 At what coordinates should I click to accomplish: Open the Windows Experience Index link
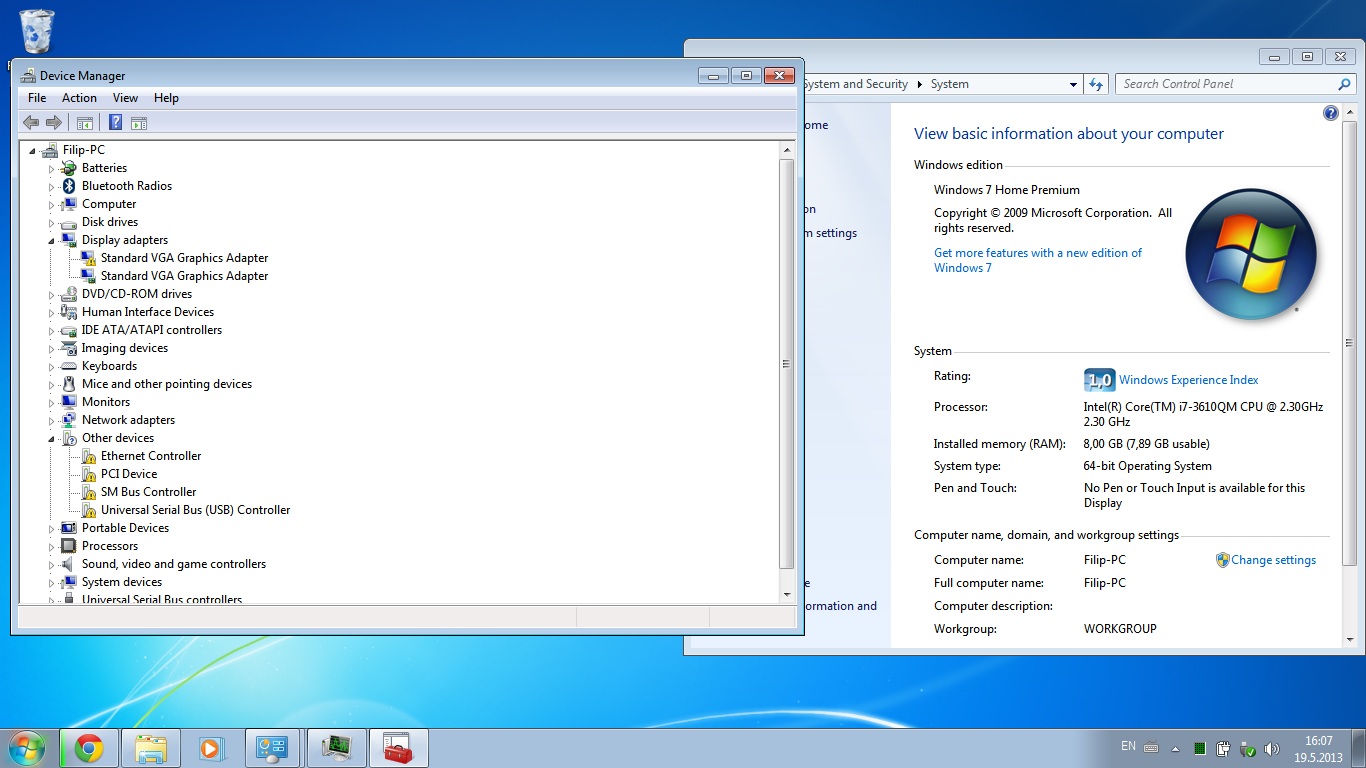click(x=1188, y=380)
